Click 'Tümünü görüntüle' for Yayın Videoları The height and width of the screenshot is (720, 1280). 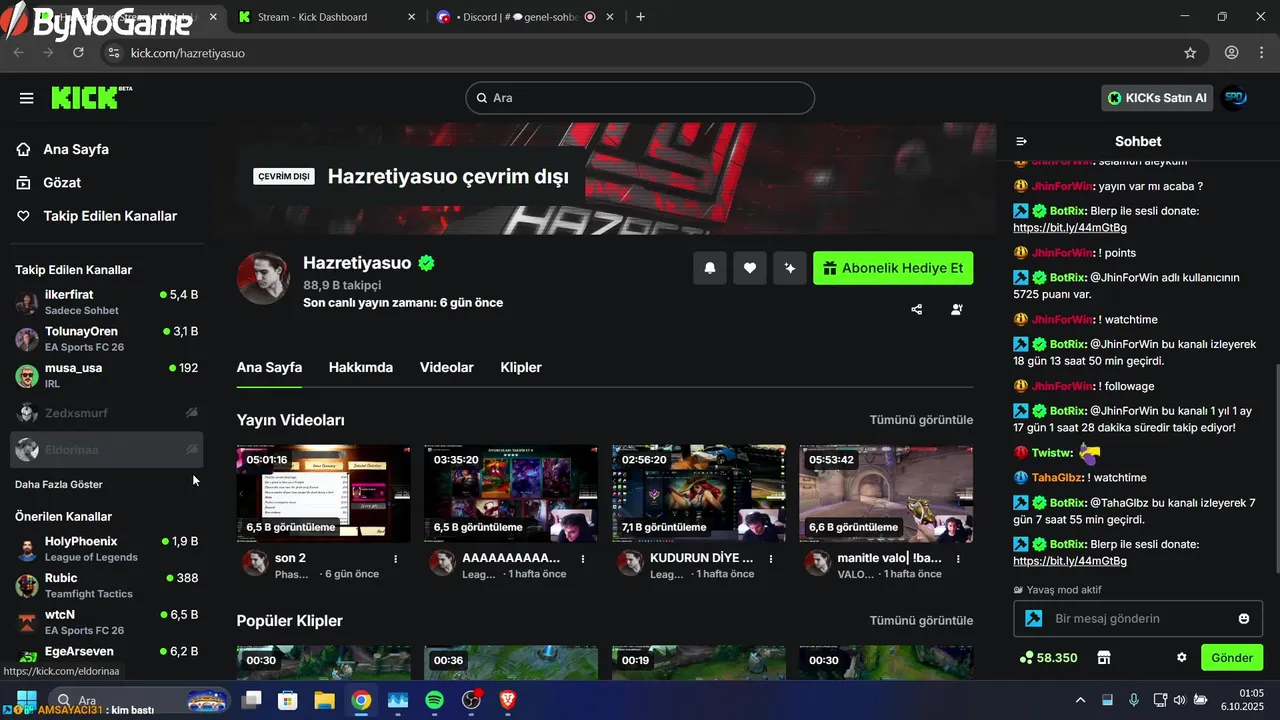point(921,420)
